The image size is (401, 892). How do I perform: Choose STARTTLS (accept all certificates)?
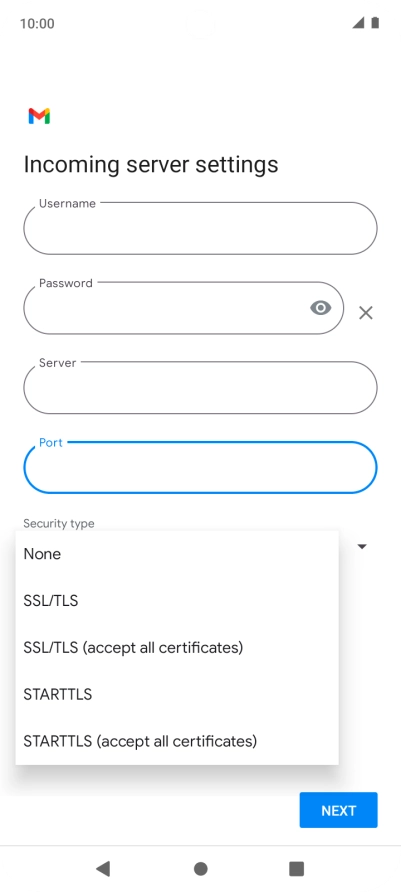177,741
